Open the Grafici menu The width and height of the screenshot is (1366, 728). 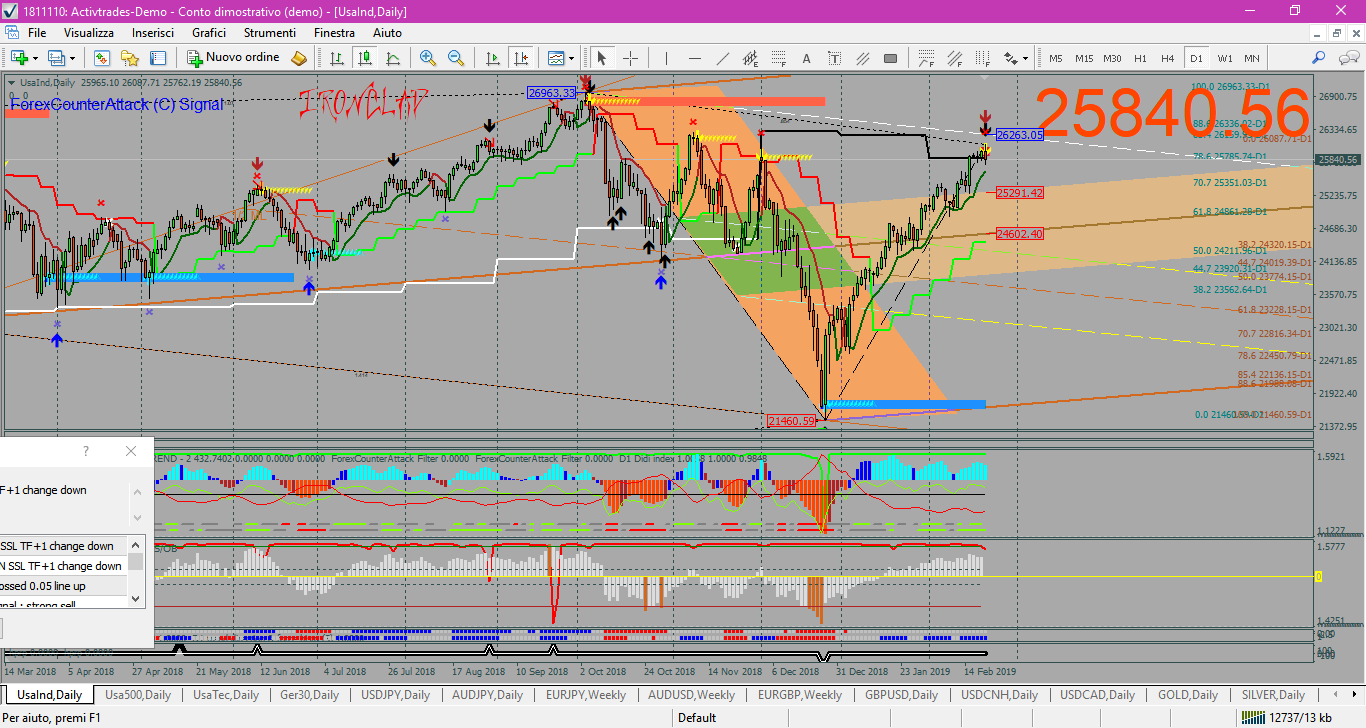209,33
